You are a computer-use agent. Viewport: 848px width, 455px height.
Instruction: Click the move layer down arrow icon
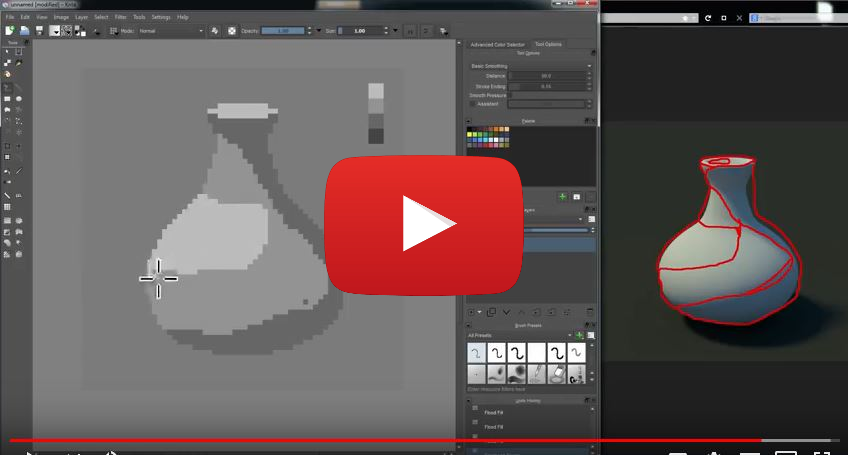coord(506,312)
